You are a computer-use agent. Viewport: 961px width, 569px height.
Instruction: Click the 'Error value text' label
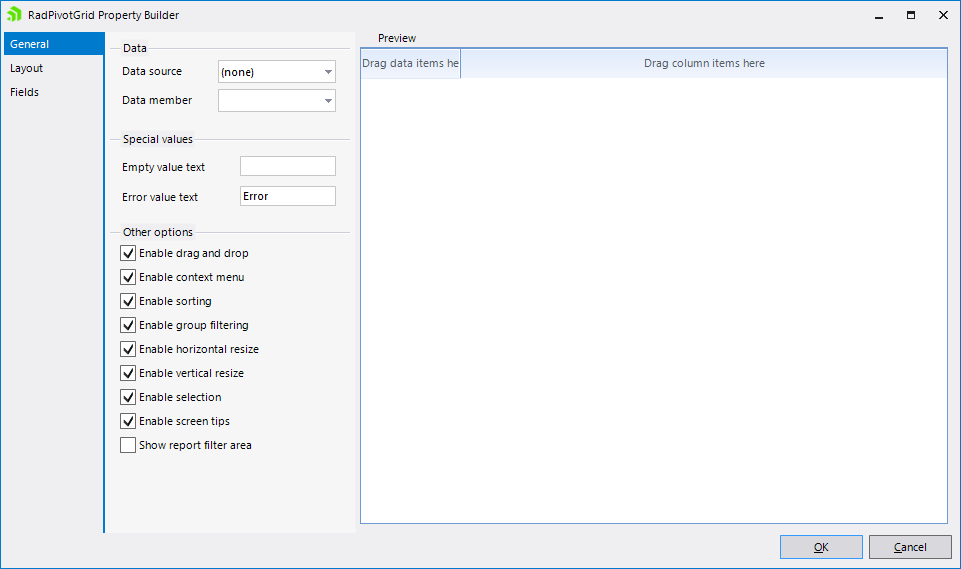[x=160, y=197]
